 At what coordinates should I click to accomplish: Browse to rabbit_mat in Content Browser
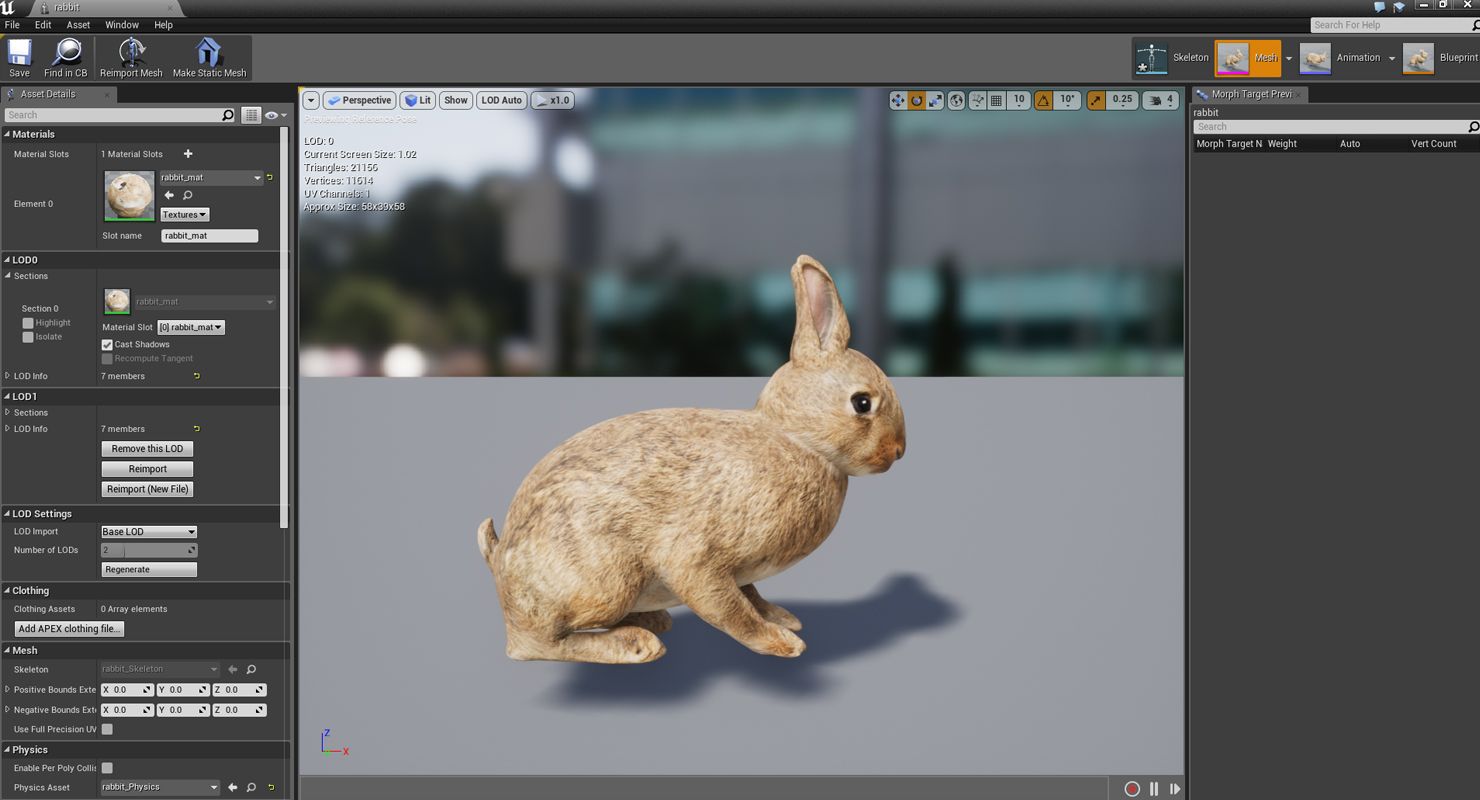click(x=187, y=195)
